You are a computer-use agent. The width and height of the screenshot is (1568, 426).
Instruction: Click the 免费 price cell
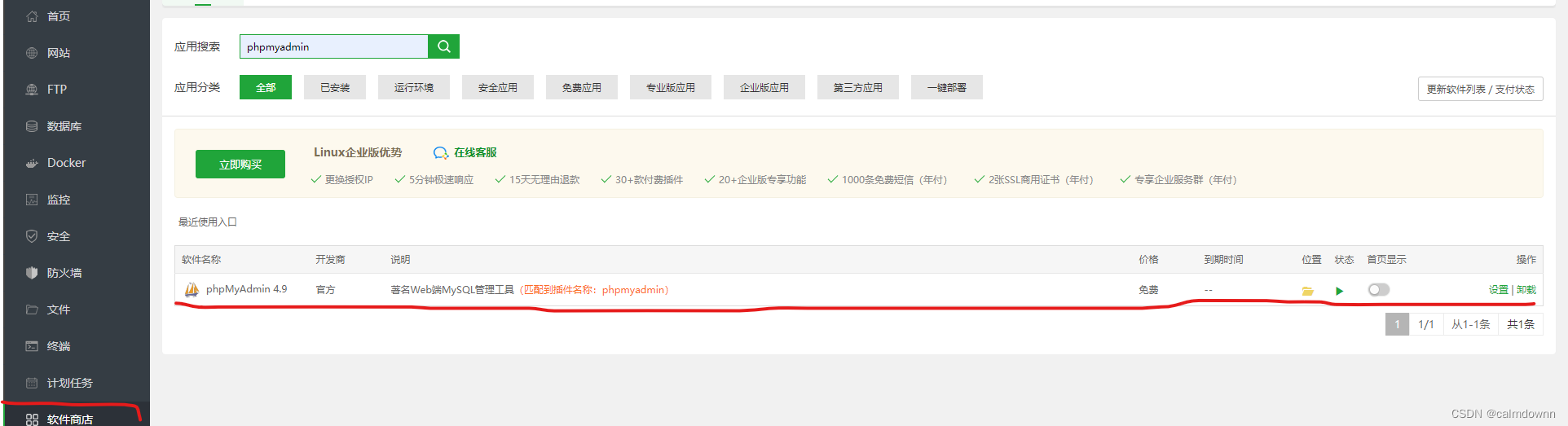pos(1148,290)
